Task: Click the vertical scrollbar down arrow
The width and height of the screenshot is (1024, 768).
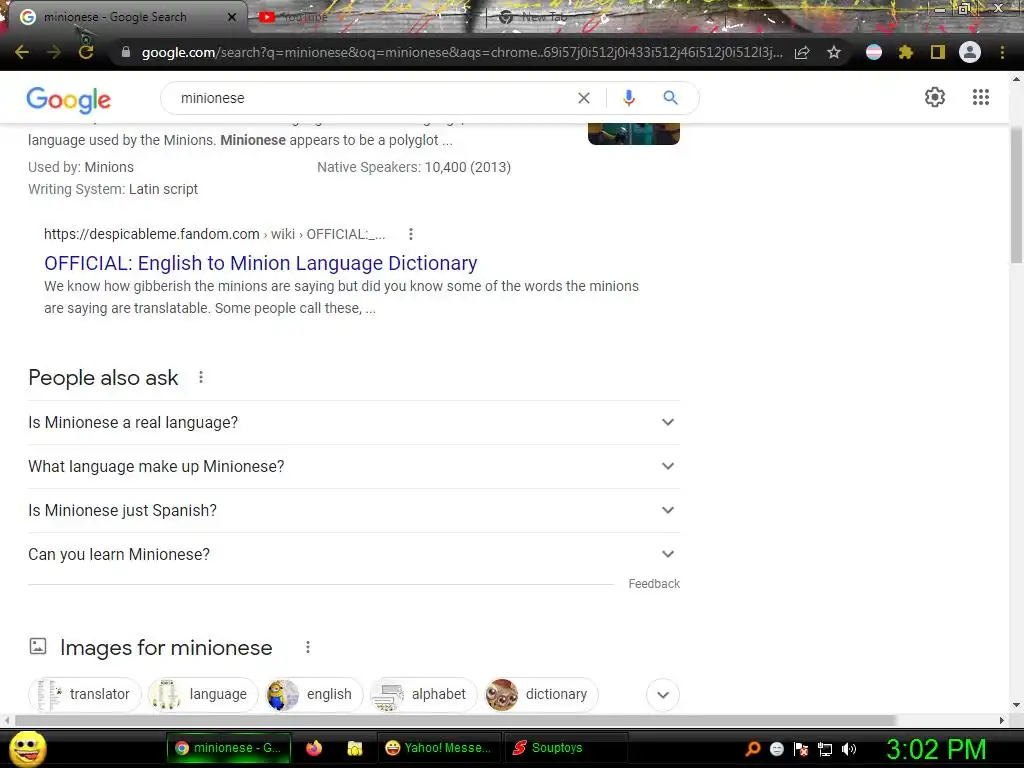Action: point(1016,705)
